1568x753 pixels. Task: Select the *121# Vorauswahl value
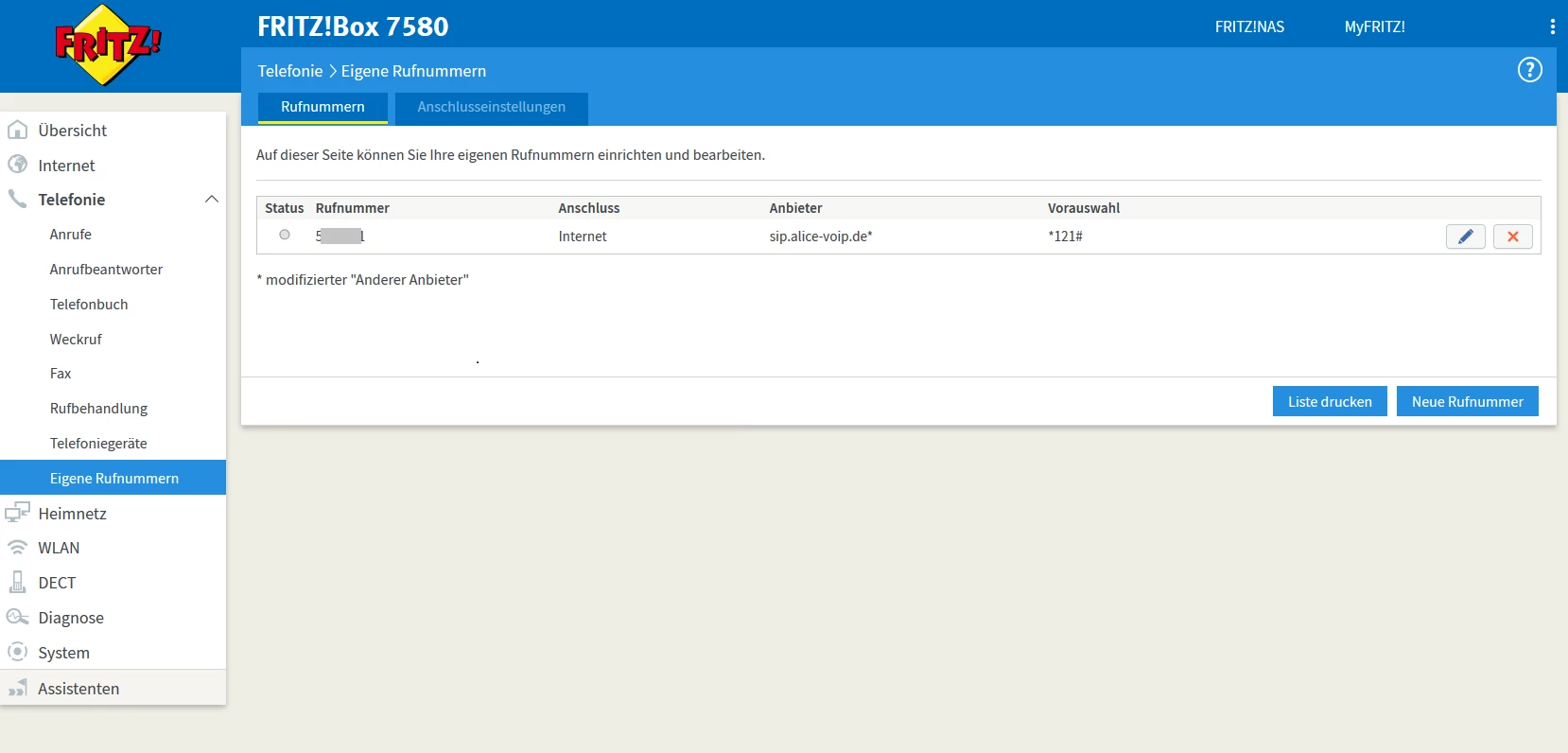(x=1065, y=236)
